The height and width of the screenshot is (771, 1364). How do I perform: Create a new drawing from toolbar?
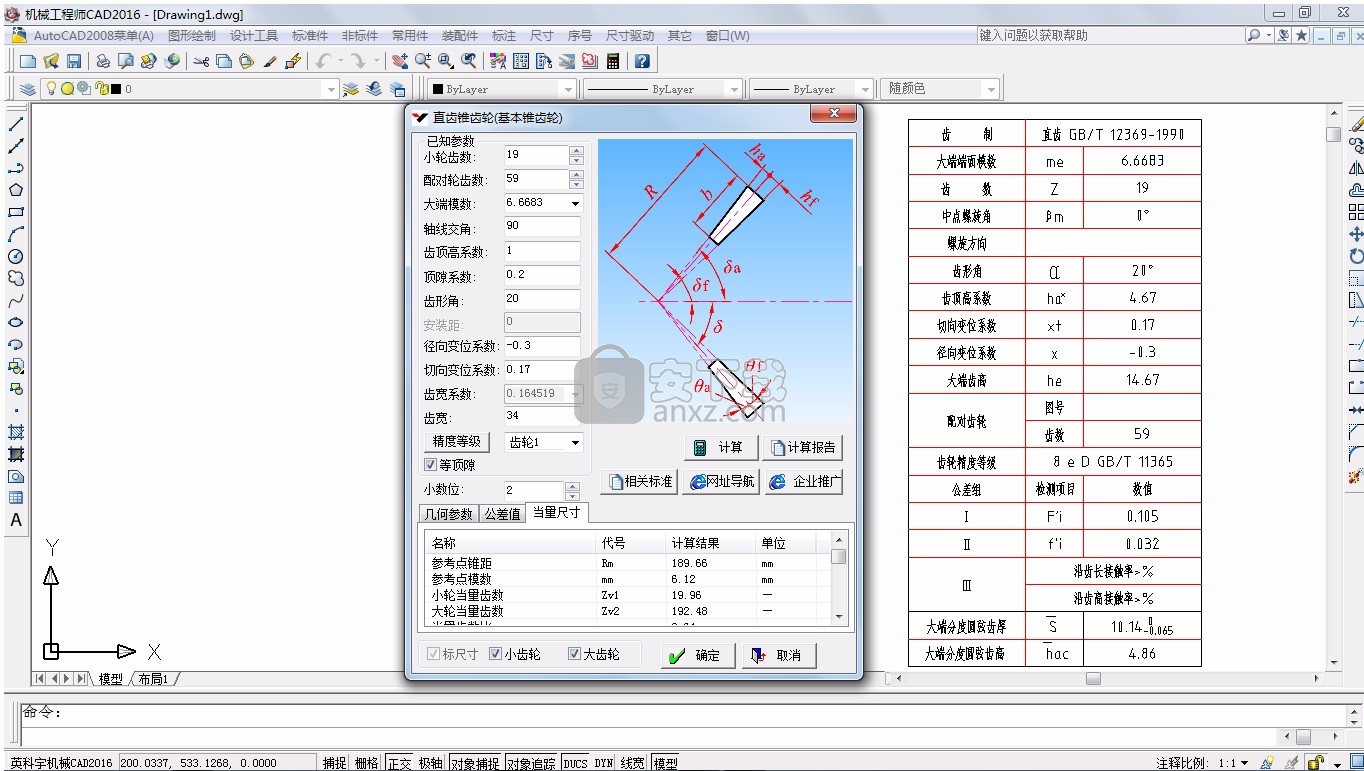point(28,61)
